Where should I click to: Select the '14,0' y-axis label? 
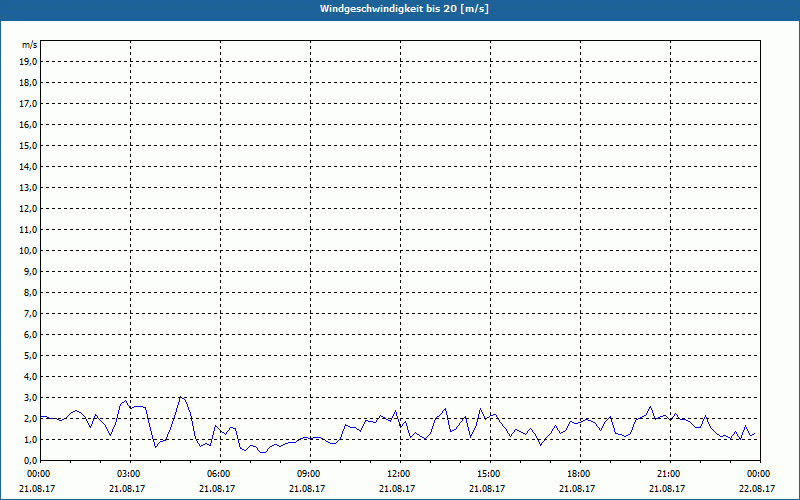coord(28,166)
